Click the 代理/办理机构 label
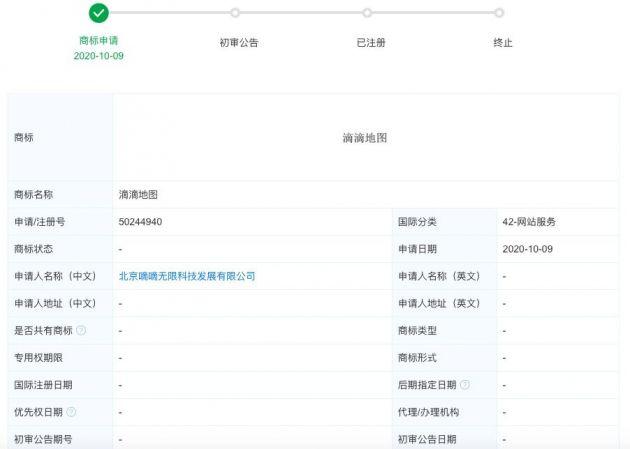 click(x=428, y=412)
